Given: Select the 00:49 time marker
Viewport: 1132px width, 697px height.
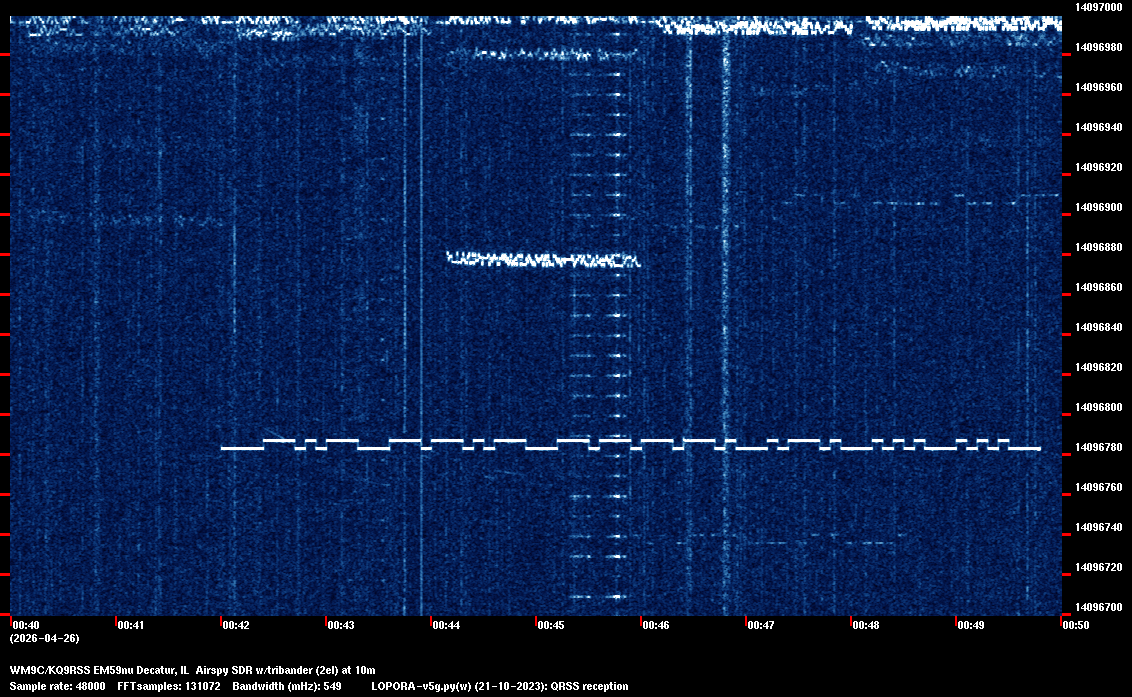Looking at the screenshot, I should pos(971,625).
